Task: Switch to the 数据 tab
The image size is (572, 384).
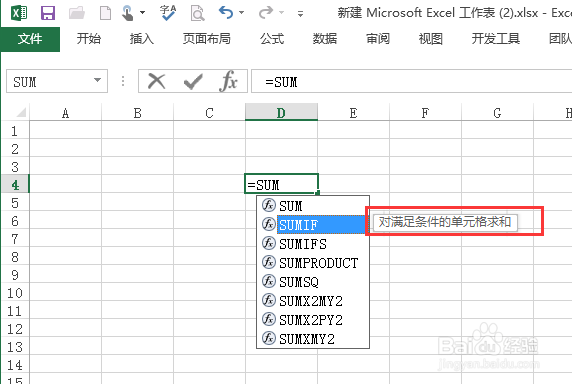Action: (325, 39)
